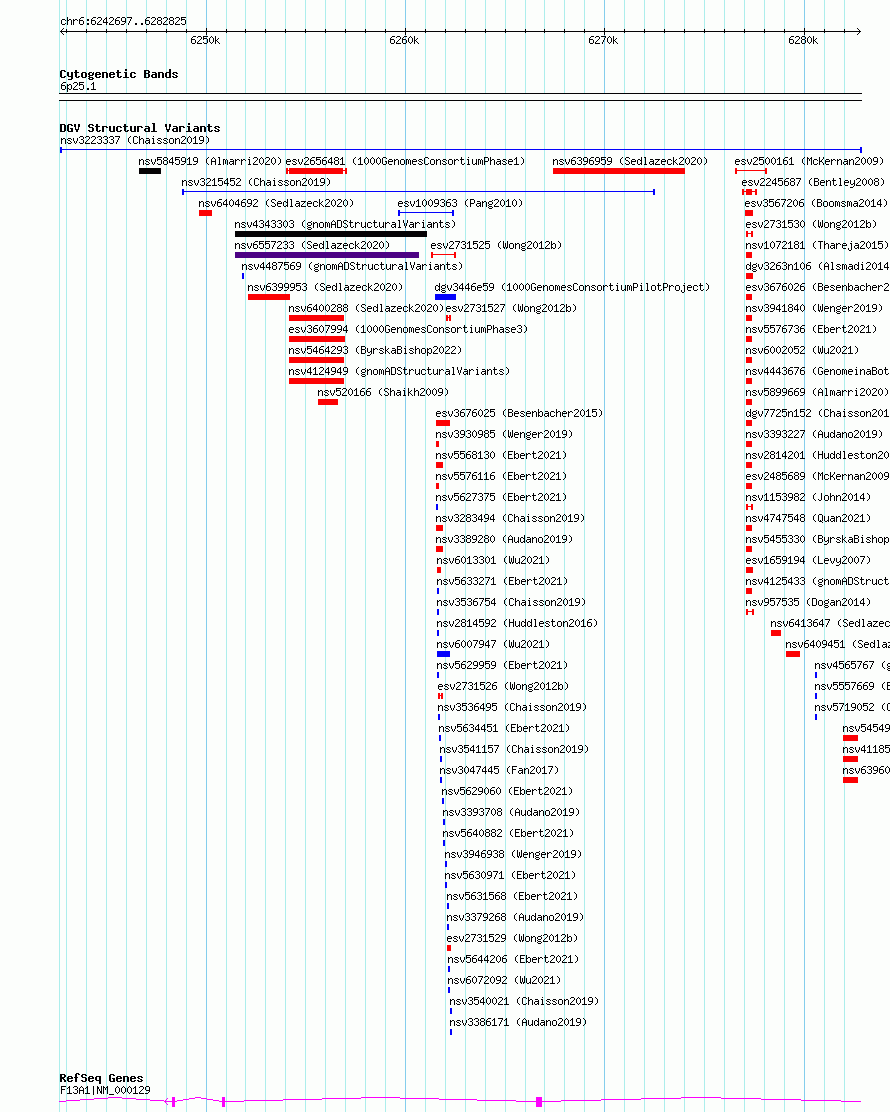Click the 6p25.1 cytogenetic band label
The image size is (890, 1112).
point(78,87)
